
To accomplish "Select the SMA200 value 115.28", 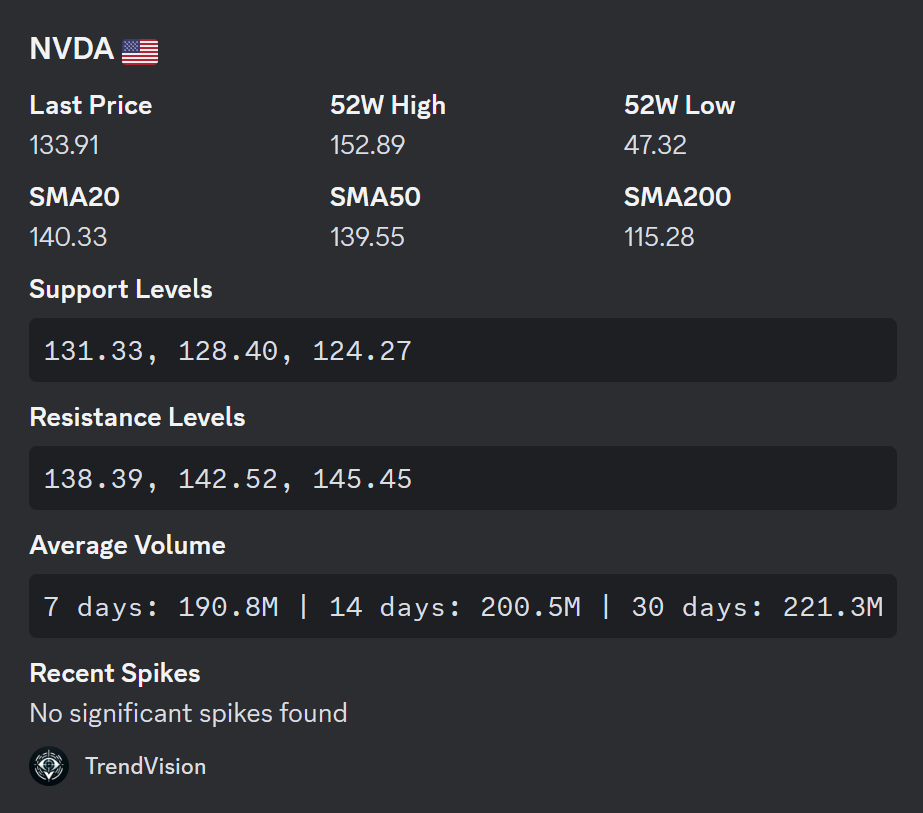I will (x=659, y=237).
